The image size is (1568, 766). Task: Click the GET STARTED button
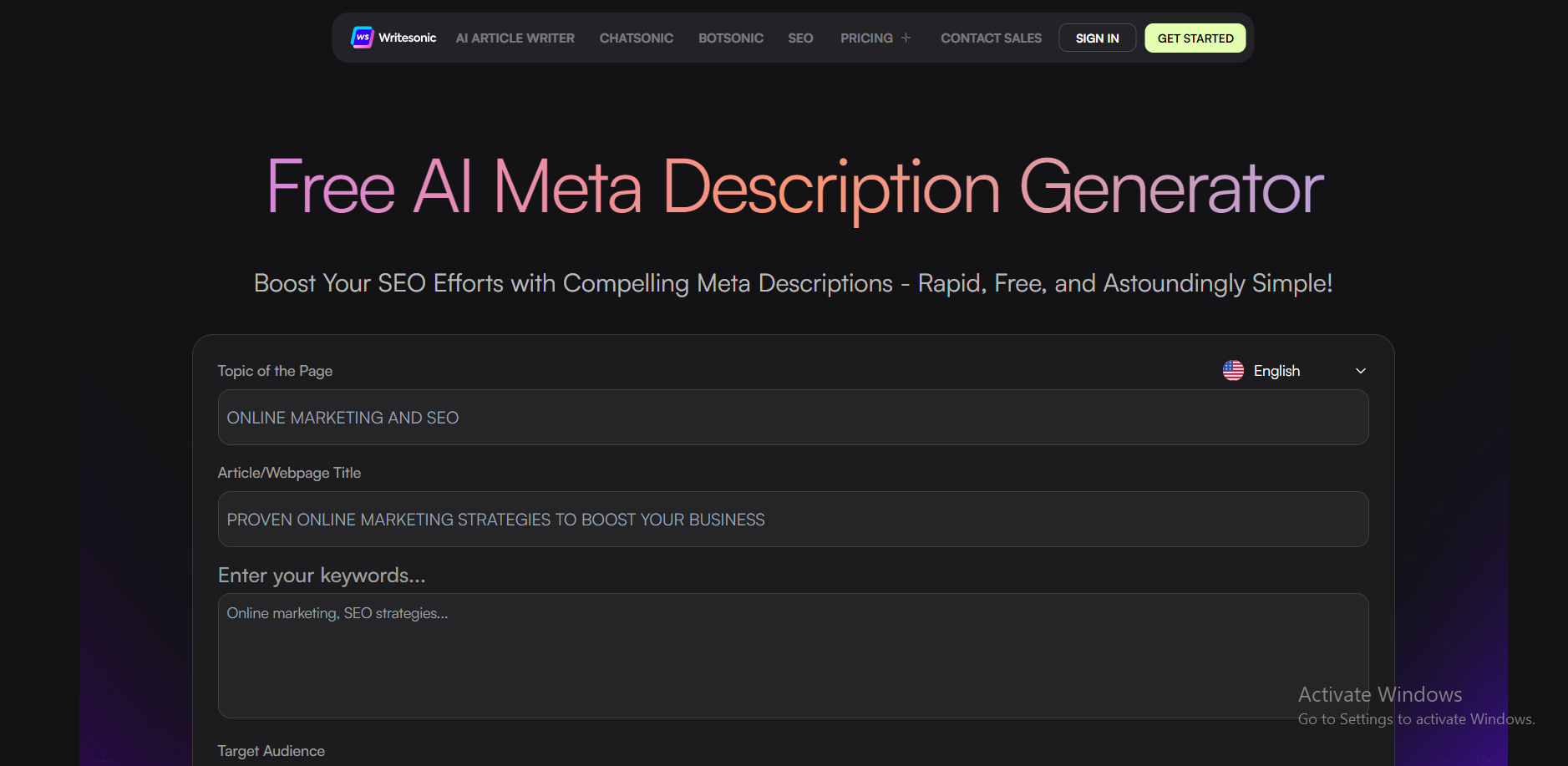[1195, 38]
